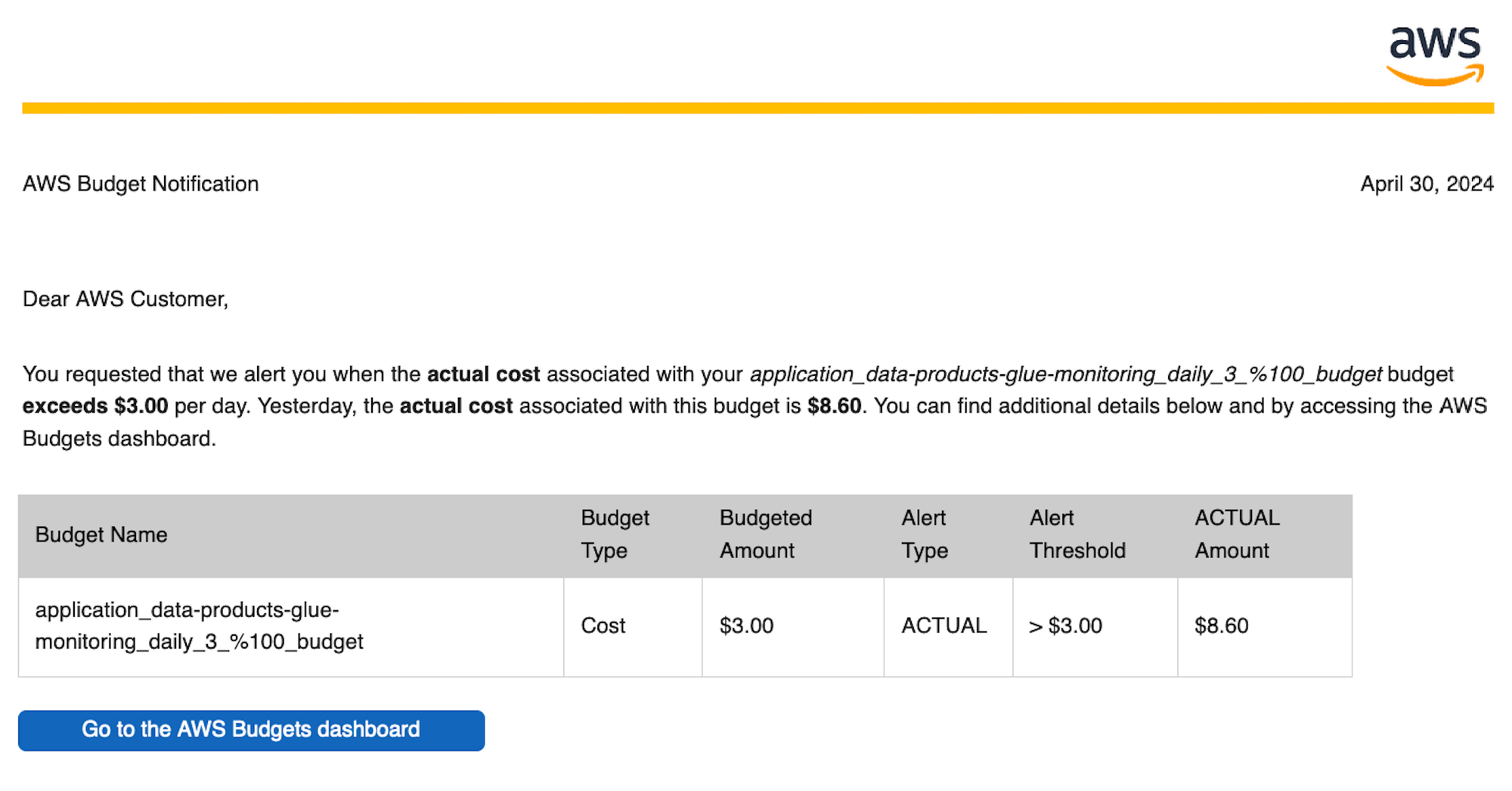
Task: Select the April 30, 2024 date
Action: (1426, 184)
